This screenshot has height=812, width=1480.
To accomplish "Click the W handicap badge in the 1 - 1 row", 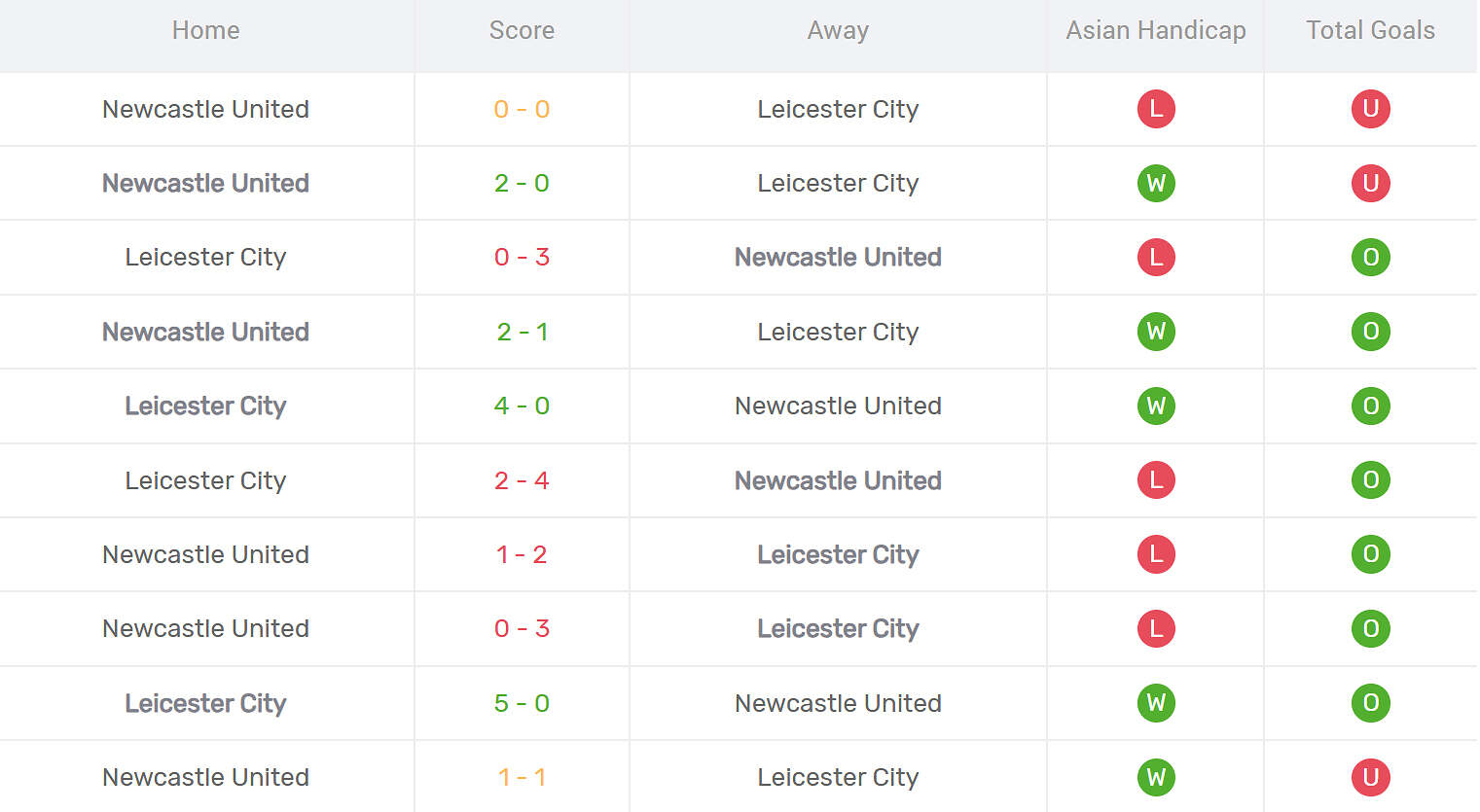I will pos(1156,777).
